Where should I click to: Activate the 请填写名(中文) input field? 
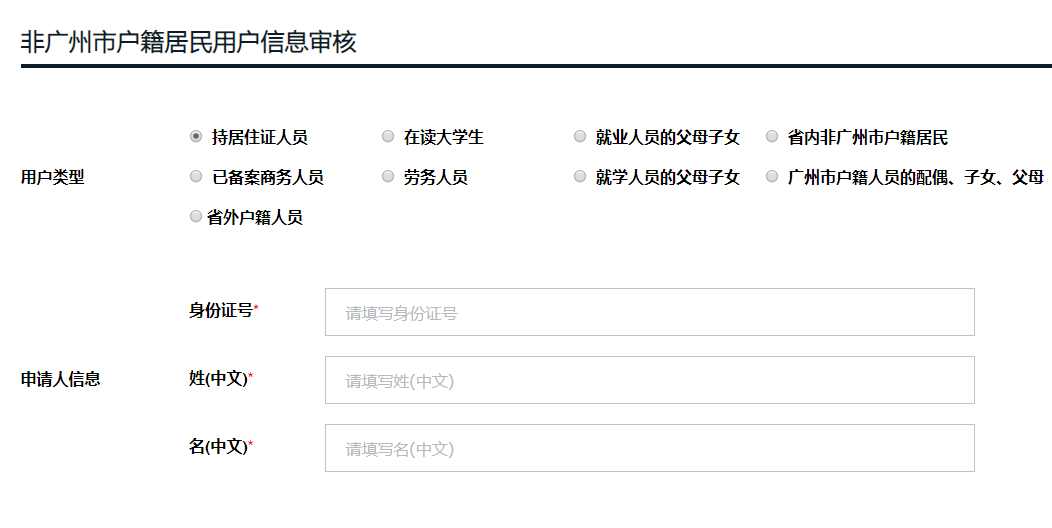tap(649, 447)
